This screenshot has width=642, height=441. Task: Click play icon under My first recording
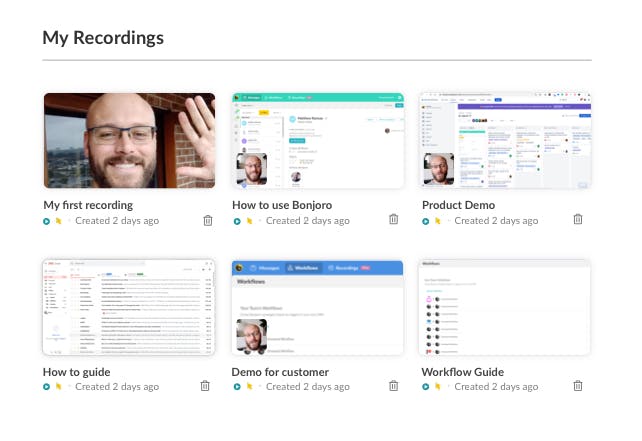pyautogui.click(x=46, y=222)
